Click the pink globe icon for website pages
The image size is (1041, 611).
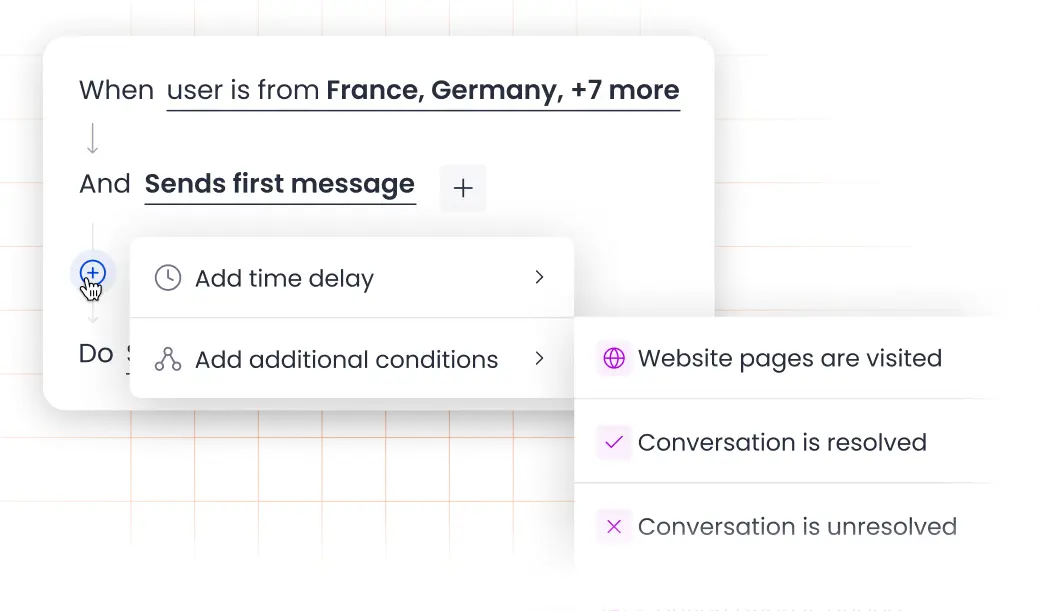click(x=614, y=358)
